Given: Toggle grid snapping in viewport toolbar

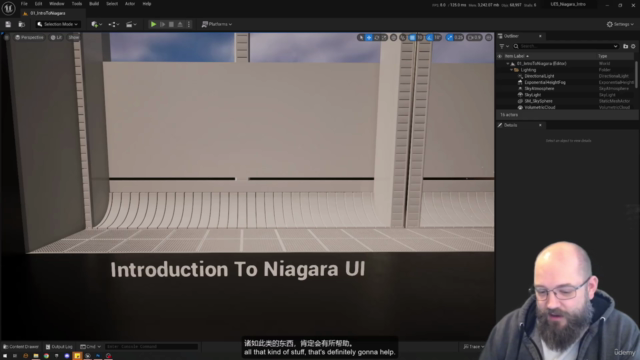Looking at the screenshot, I should [x=412, y=38].
